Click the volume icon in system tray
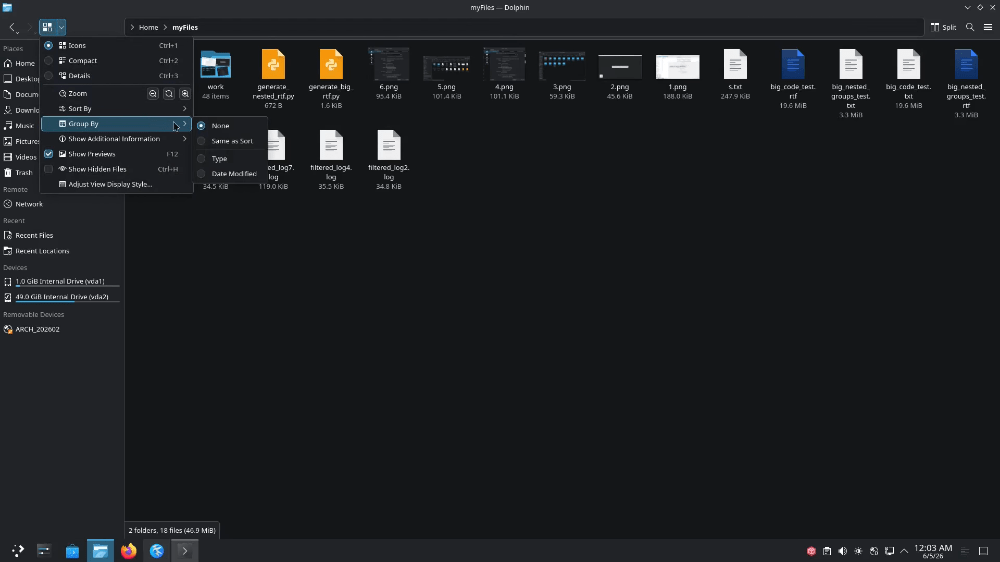 [x=842, y=551]
